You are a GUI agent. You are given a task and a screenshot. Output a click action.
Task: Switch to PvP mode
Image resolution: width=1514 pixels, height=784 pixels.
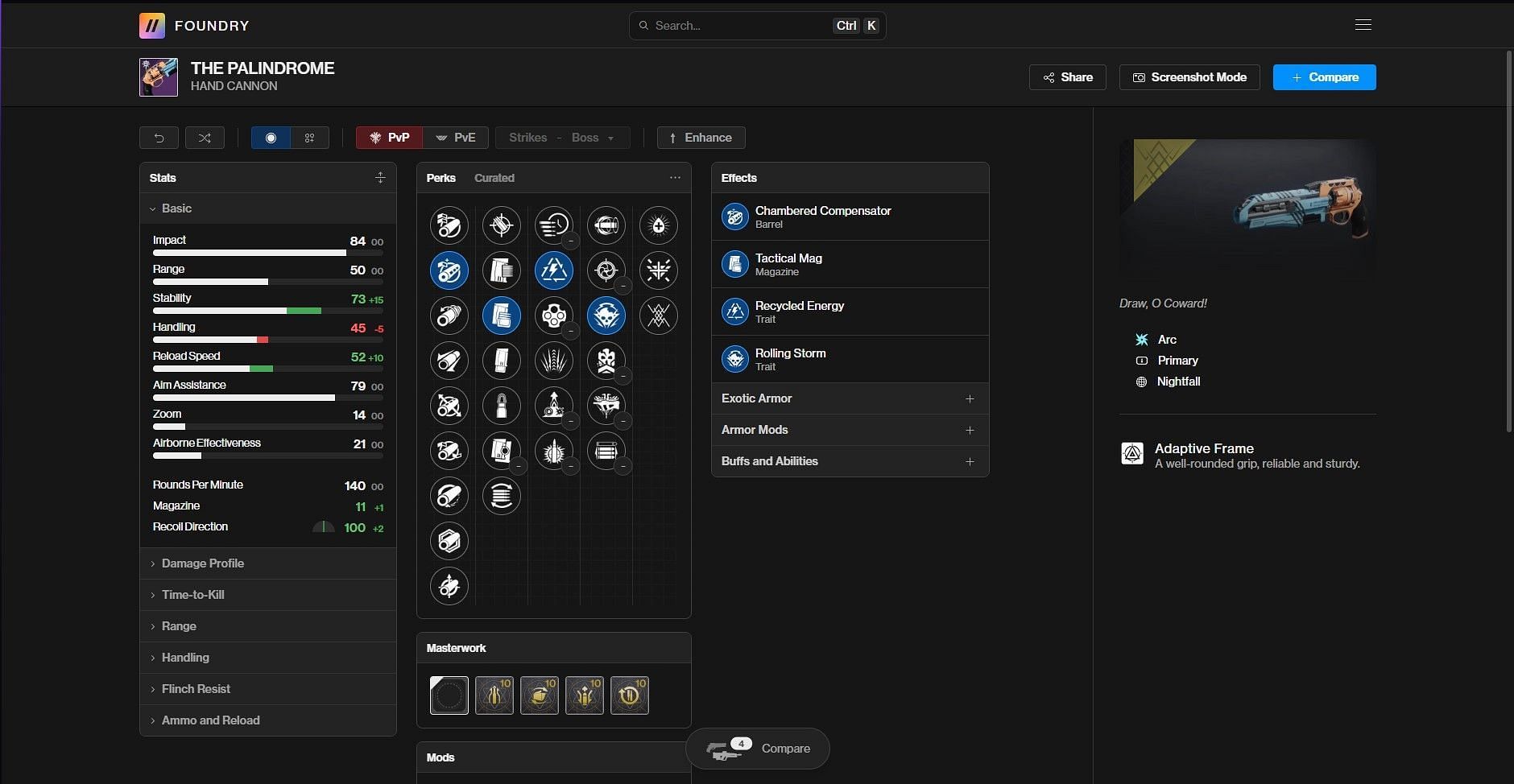(389, 138)
